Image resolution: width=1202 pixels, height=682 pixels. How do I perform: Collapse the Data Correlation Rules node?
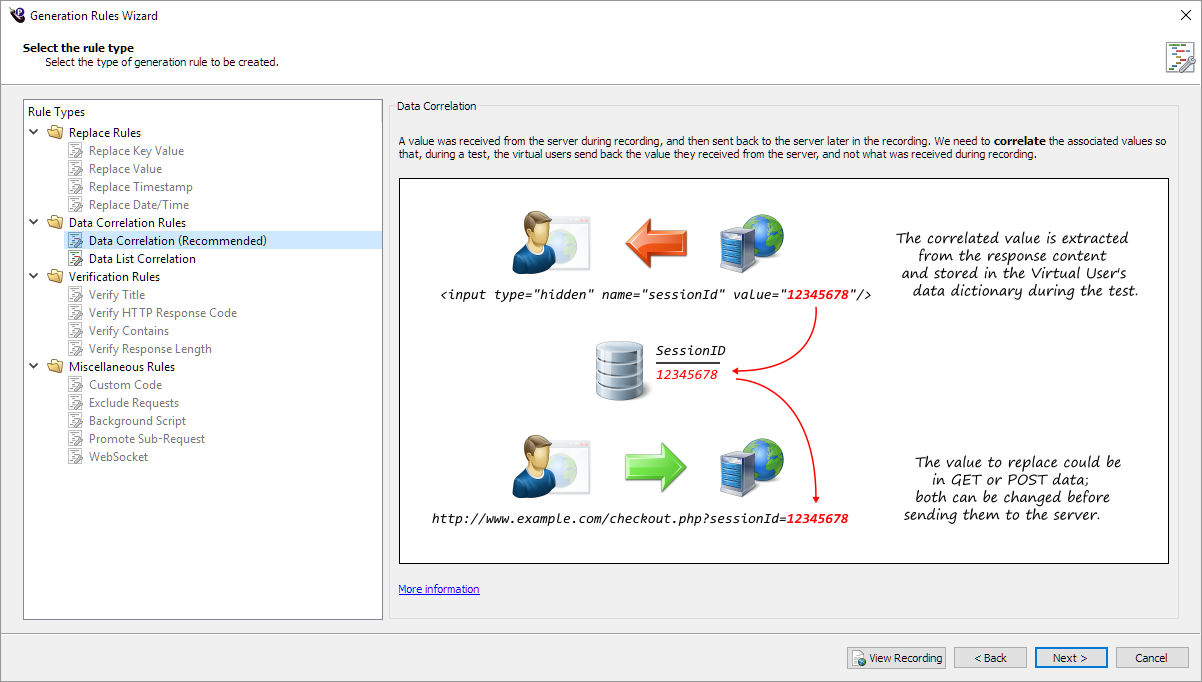(34, 223)
